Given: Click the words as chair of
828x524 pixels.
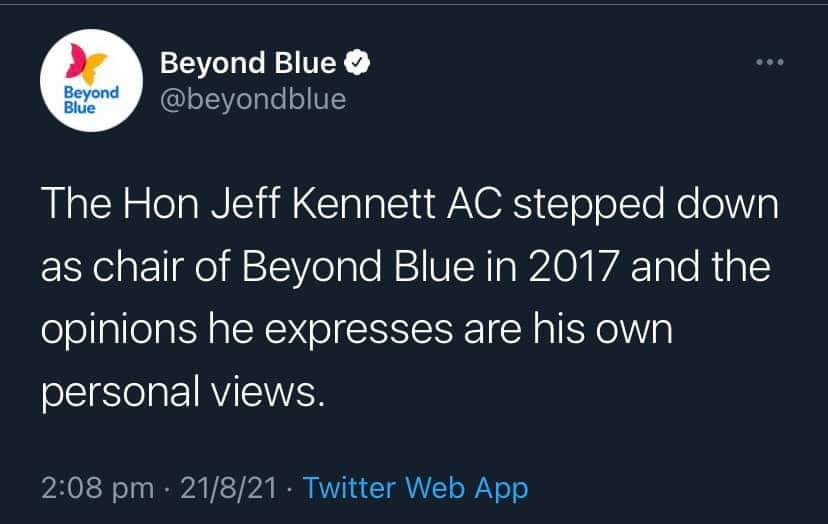Looking at the screenshot, I should coord(136,266).
